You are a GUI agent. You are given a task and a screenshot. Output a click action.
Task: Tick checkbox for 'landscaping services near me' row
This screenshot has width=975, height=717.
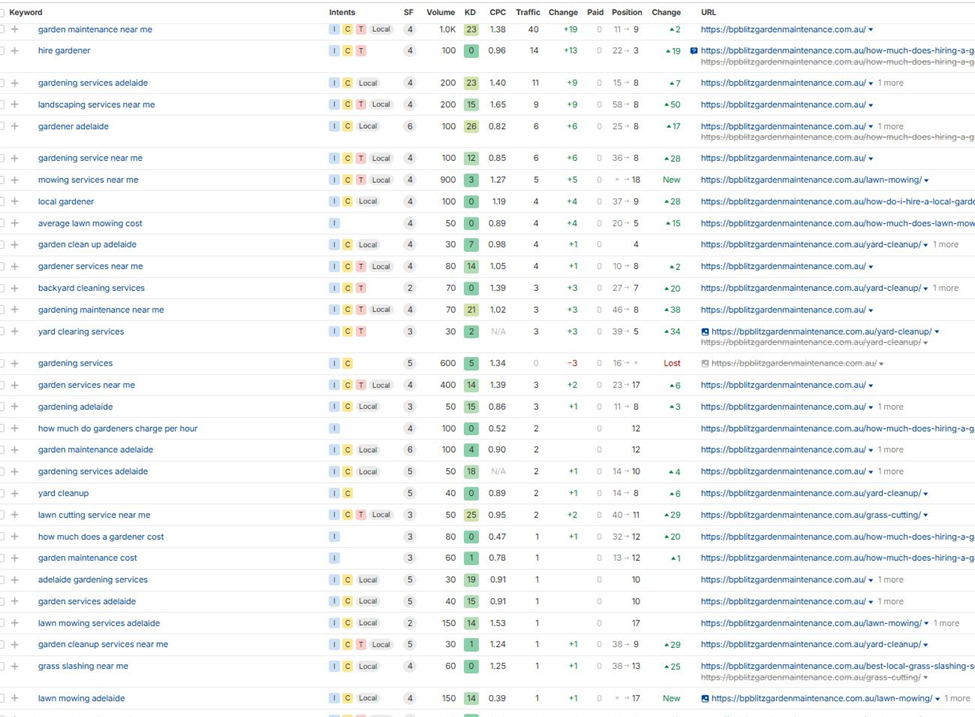(2, 105)
